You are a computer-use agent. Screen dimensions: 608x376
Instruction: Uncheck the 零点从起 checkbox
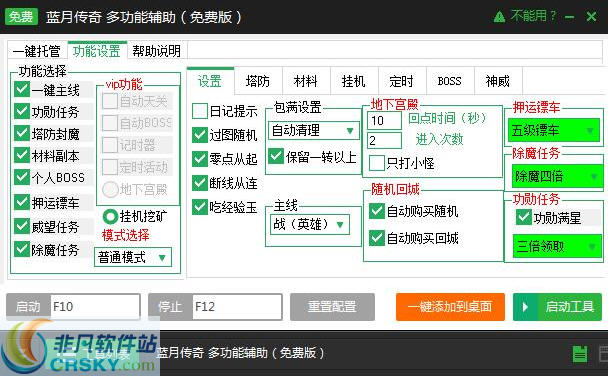point(200,159)
